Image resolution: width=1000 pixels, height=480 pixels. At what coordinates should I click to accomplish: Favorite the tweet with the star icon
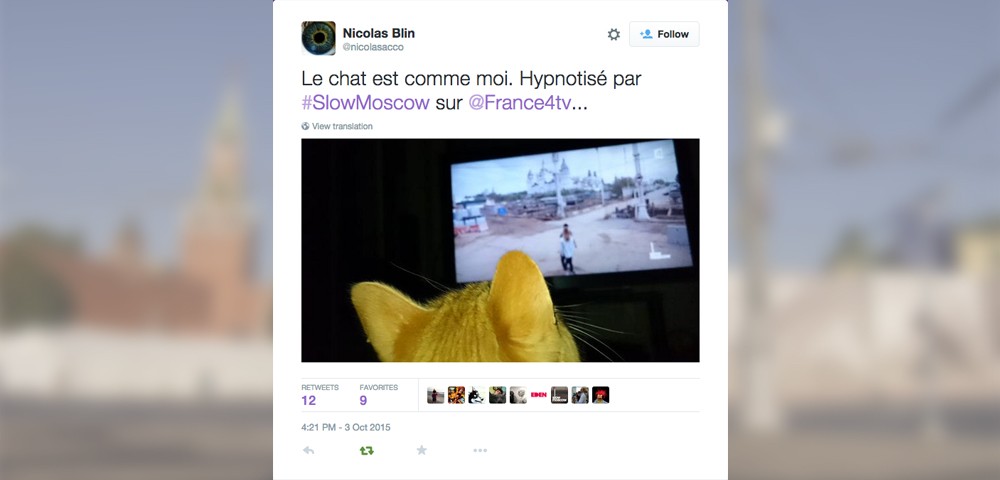pyautogui.click(x=422, y=451)
